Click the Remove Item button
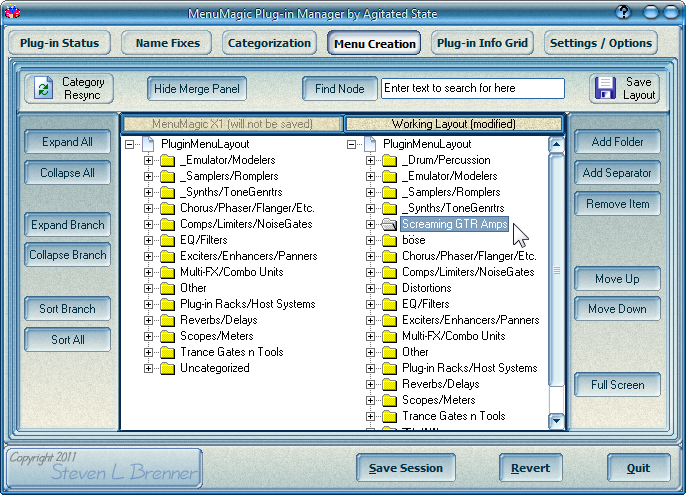 pyautogui.click(x=617, y=204)
